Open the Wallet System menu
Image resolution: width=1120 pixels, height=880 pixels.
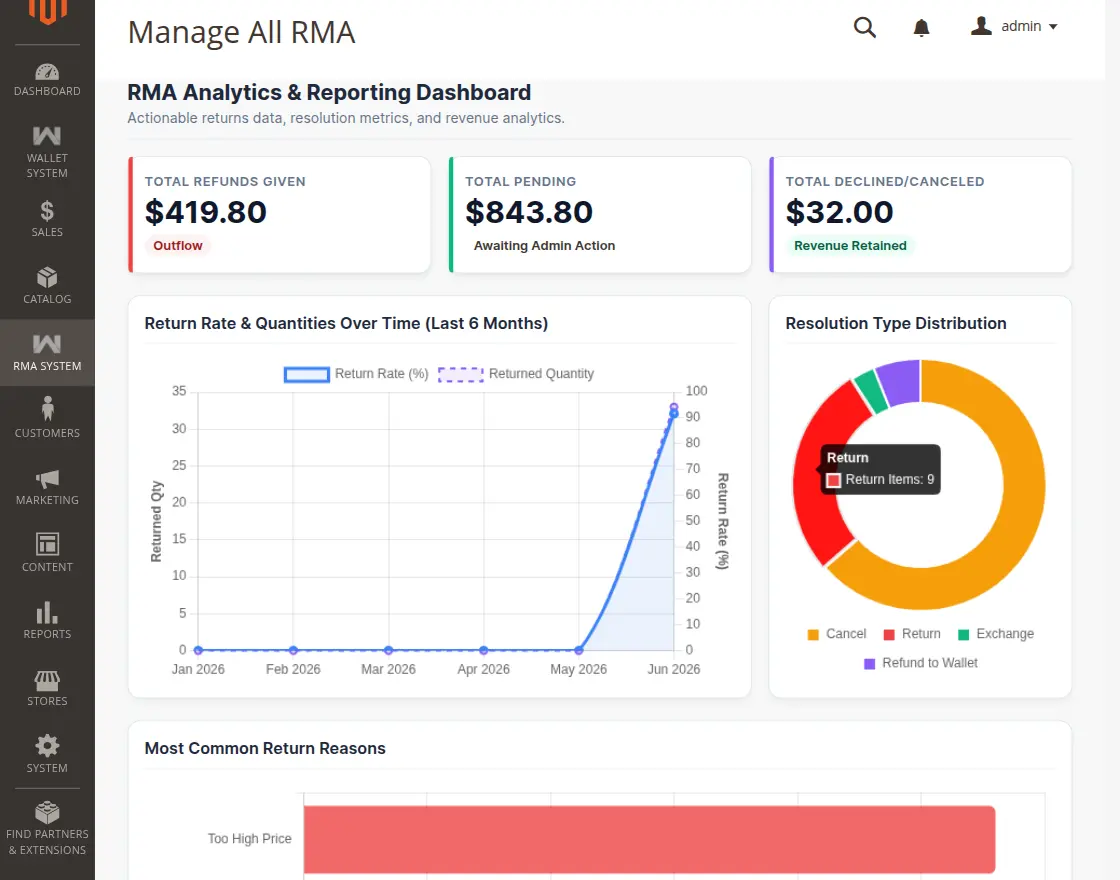click(47, 151)
